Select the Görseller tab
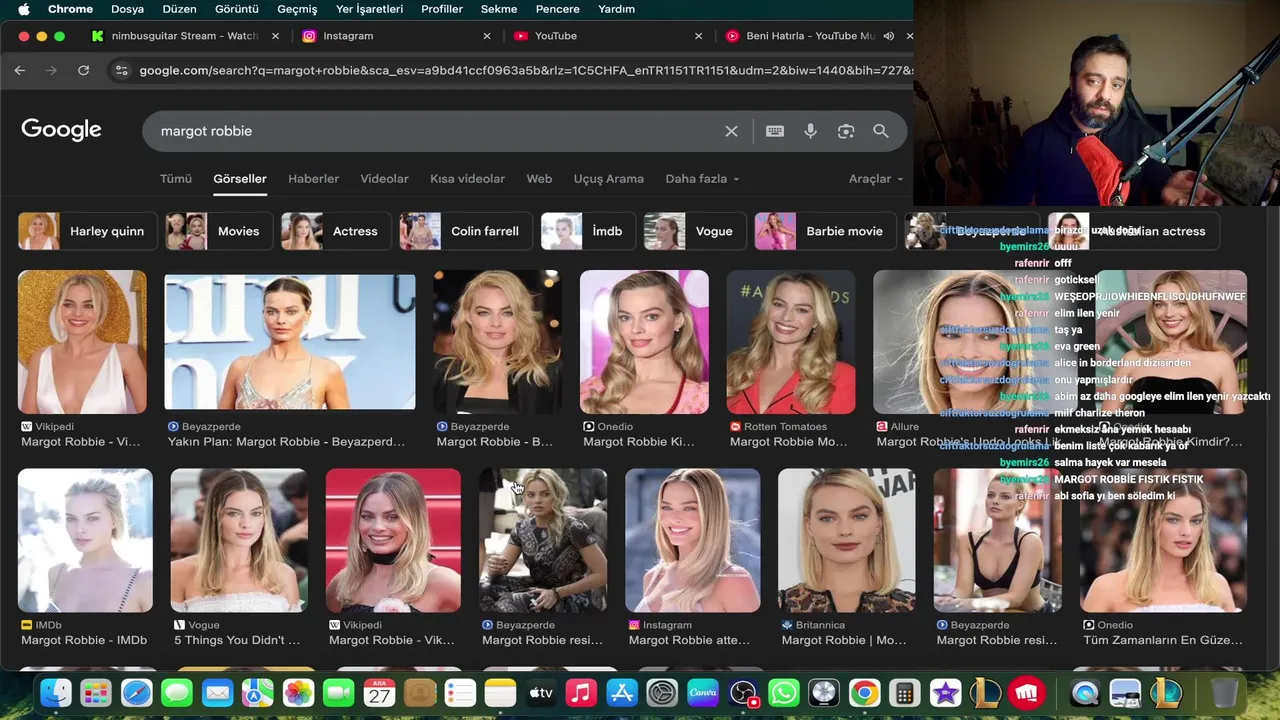This screenshot has width=1280, height=720. click(240, 179)
